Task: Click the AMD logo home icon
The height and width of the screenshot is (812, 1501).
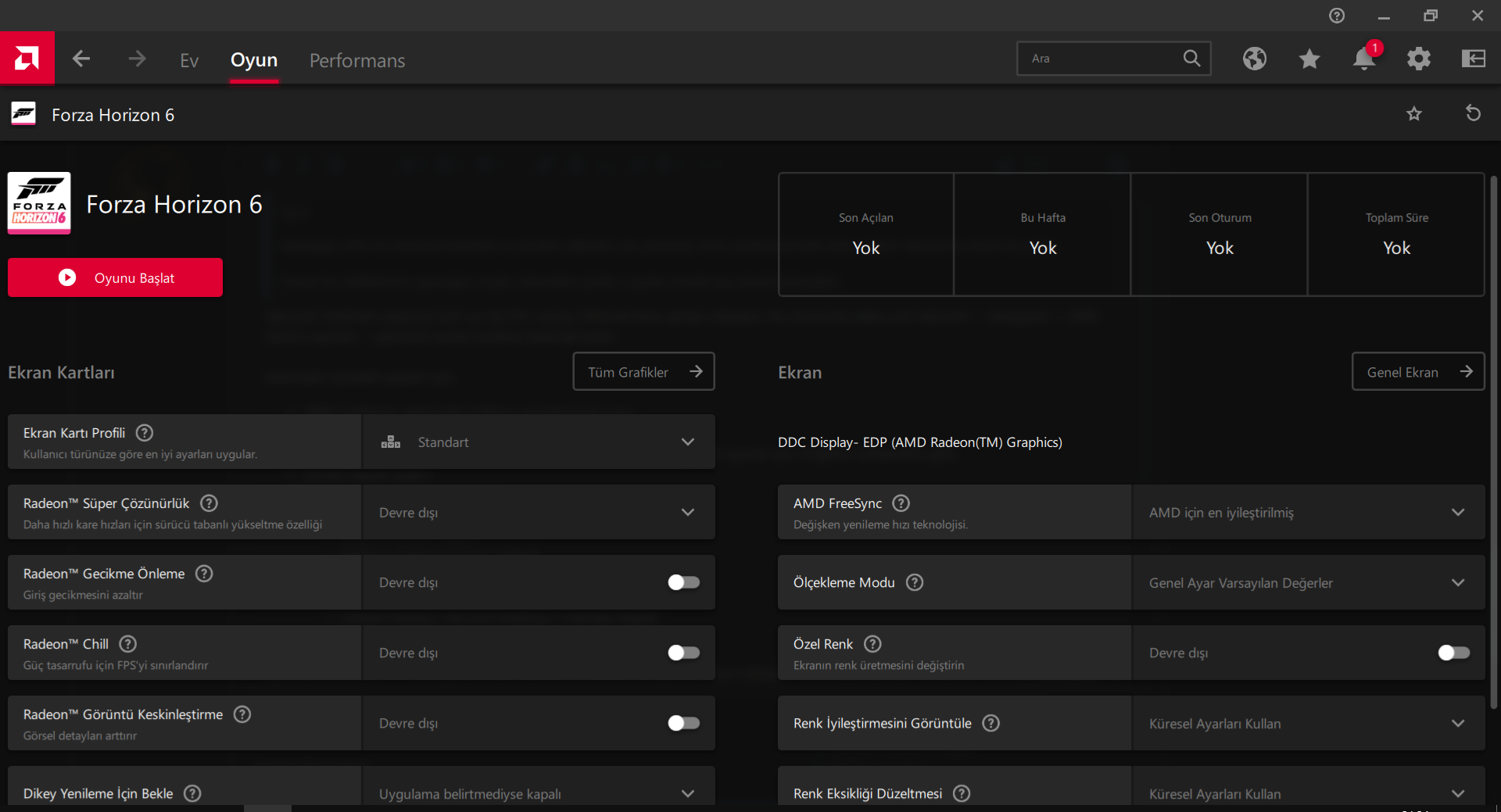Action: (27, 58)
